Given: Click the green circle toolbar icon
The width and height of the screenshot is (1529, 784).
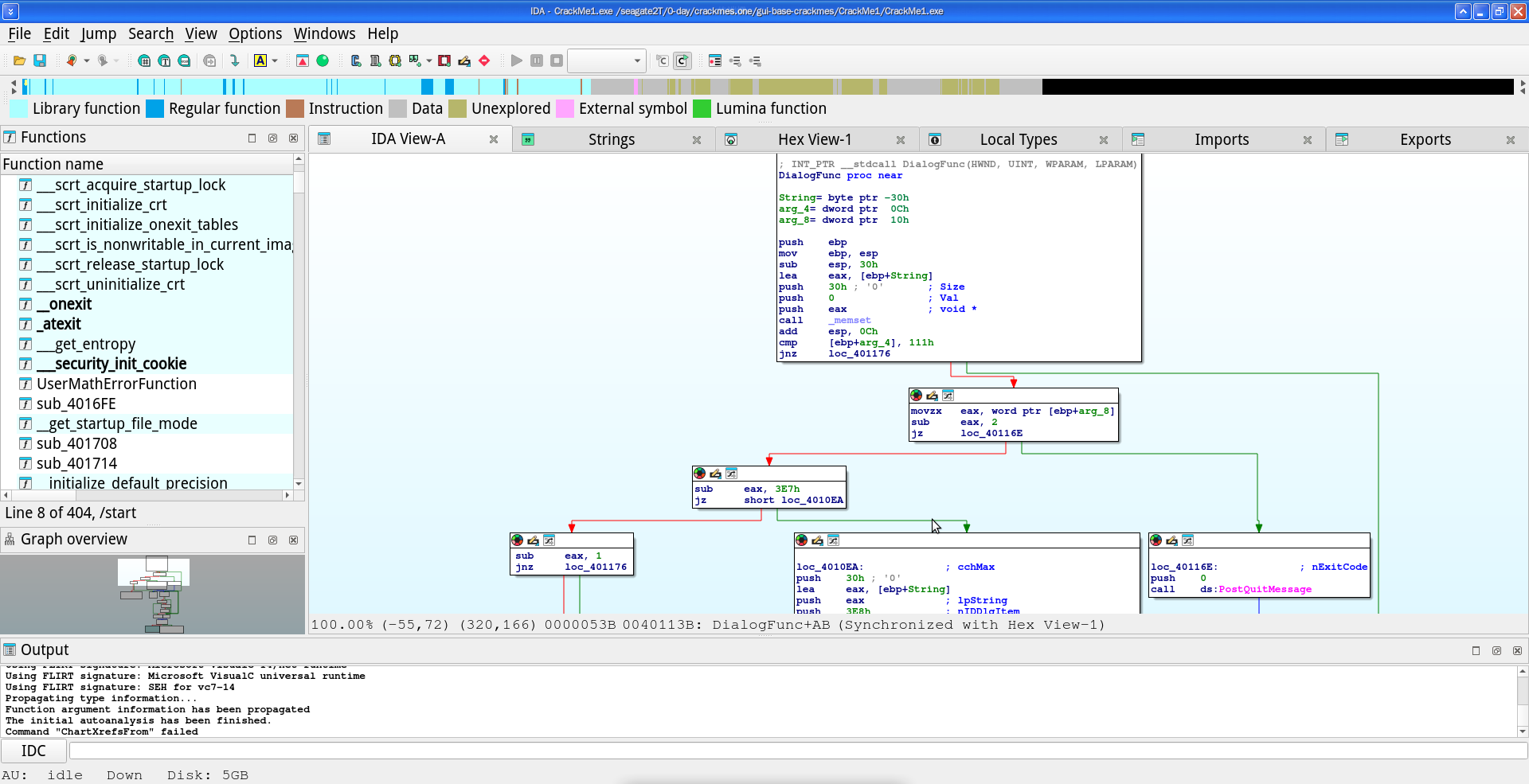Looking at the screenshot, I should pyautogui.click(x=323, y=60).
